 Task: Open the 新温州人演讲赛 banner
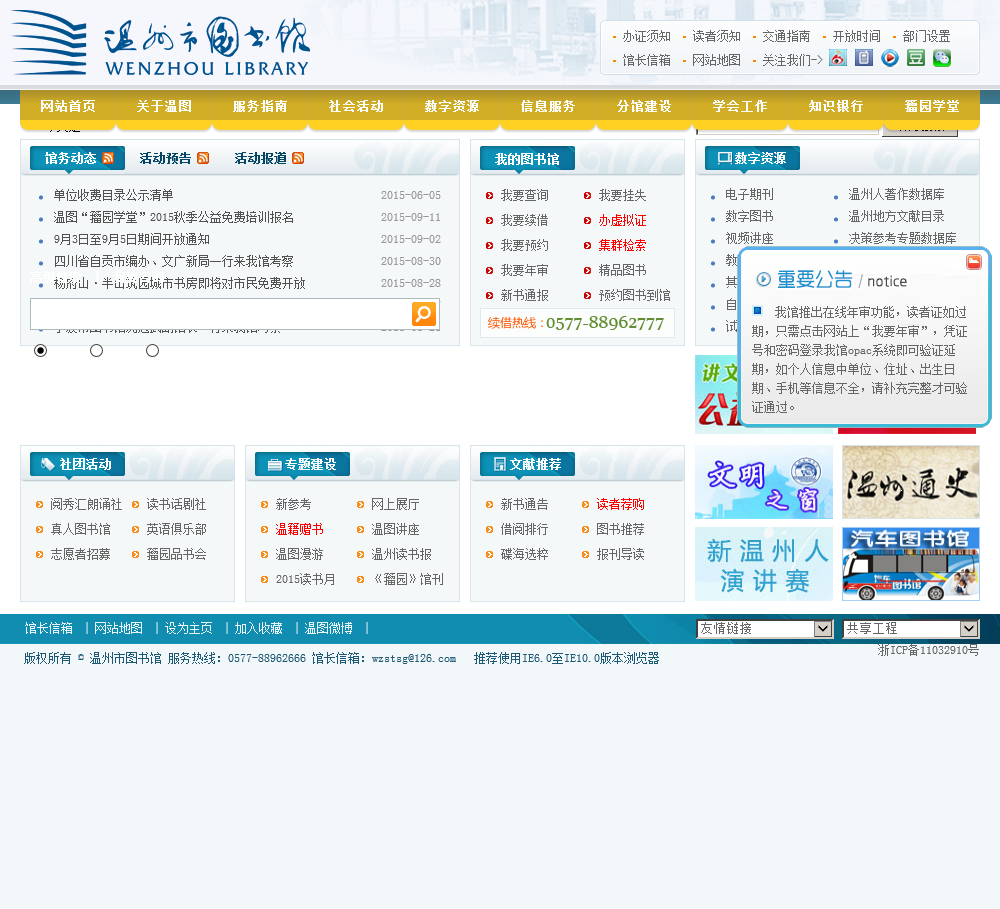(x=764, y=564)
